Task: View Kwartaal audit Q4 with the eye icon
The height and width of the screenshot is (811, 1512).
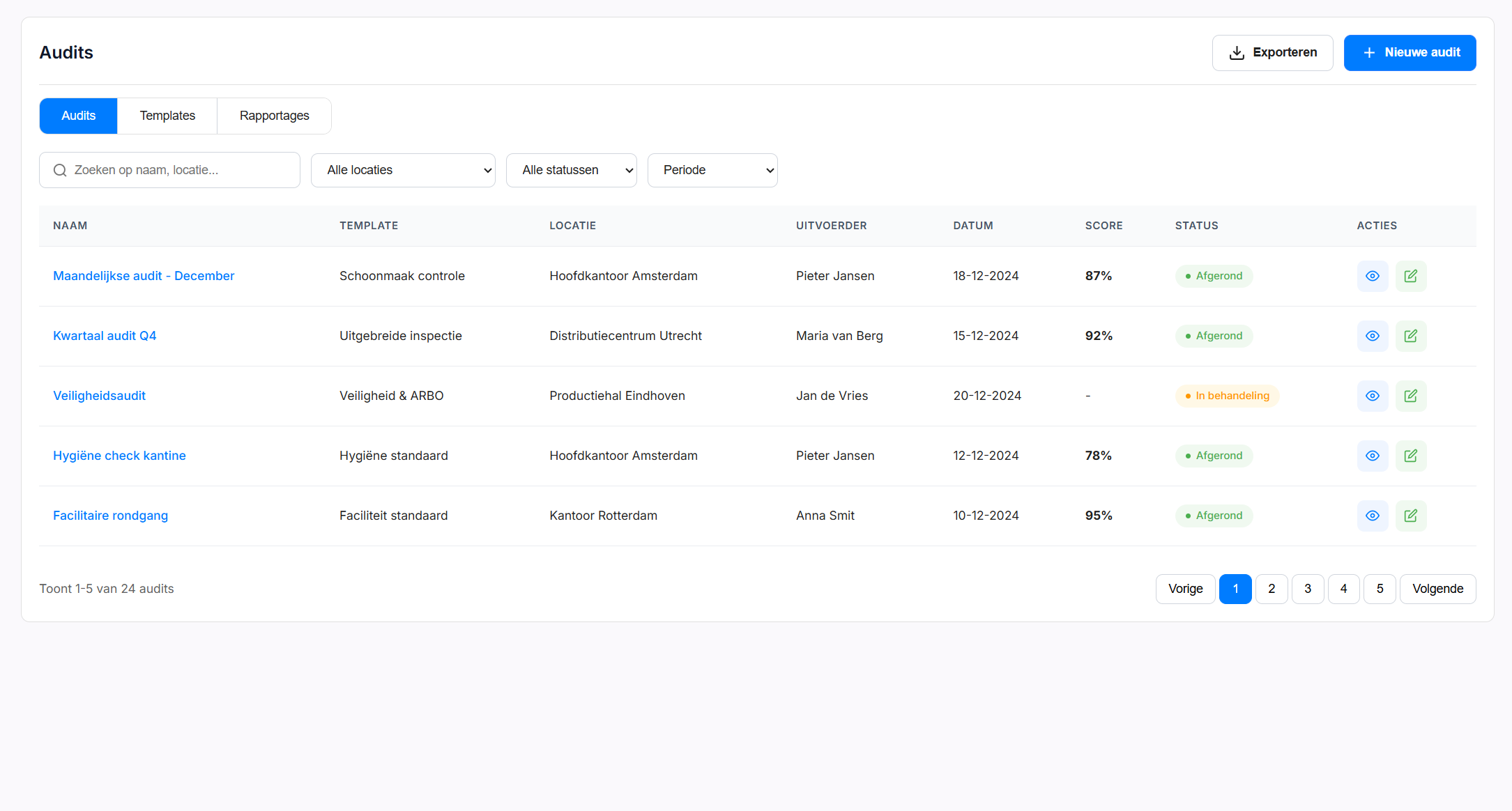Action: pos(1373,336)
